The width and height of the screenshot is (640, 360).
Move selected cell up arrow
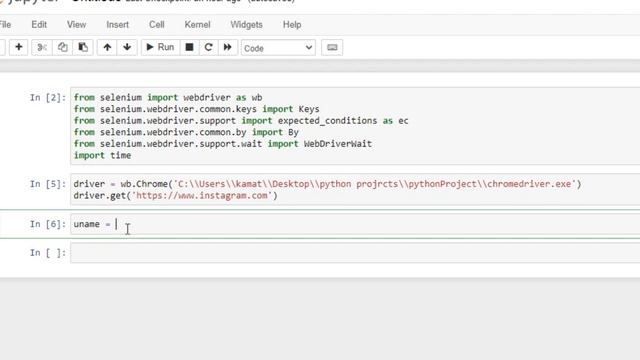point(107,47)
